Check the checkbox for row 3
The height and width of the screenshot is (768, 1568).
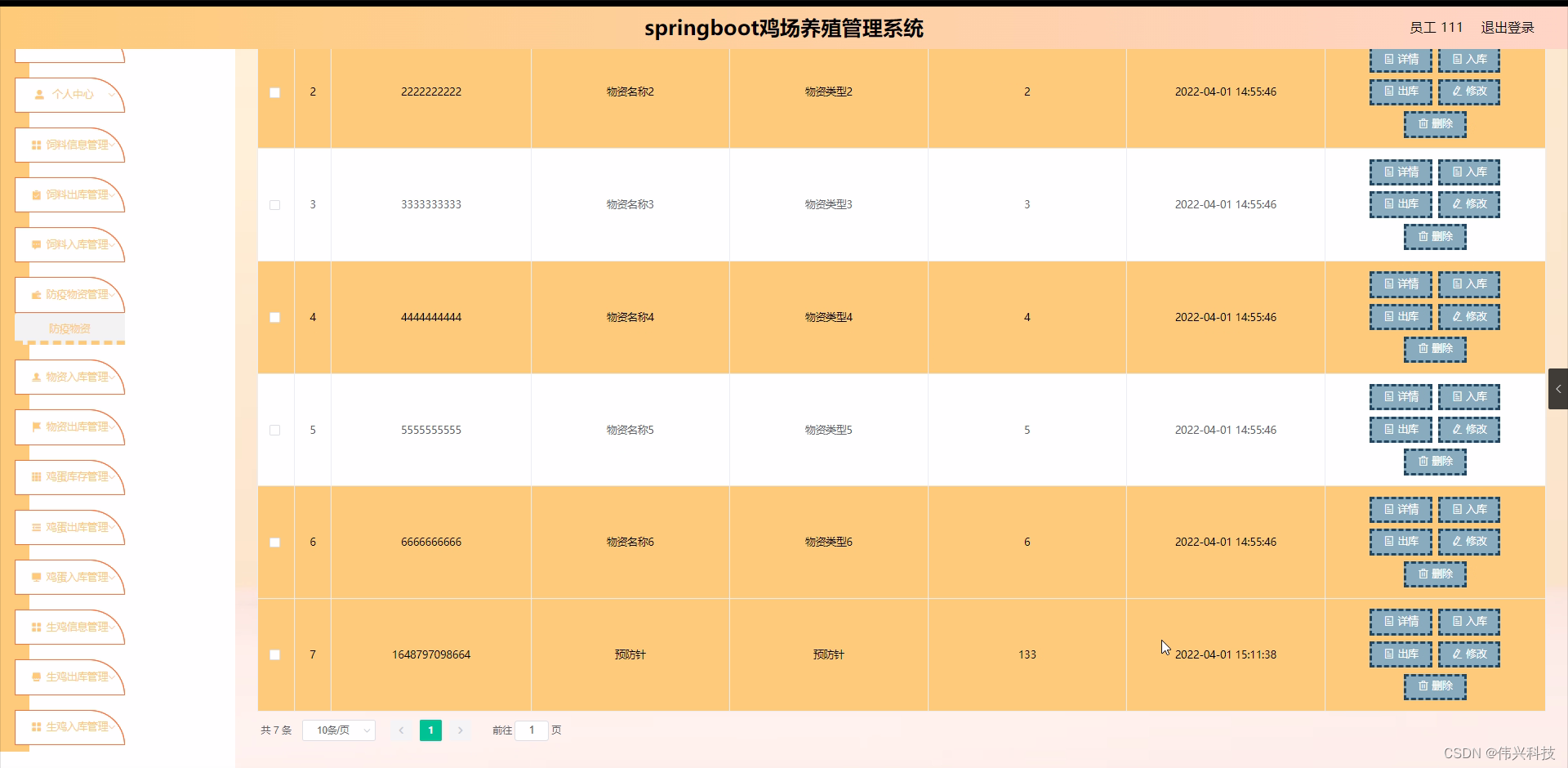click(274, 205)
